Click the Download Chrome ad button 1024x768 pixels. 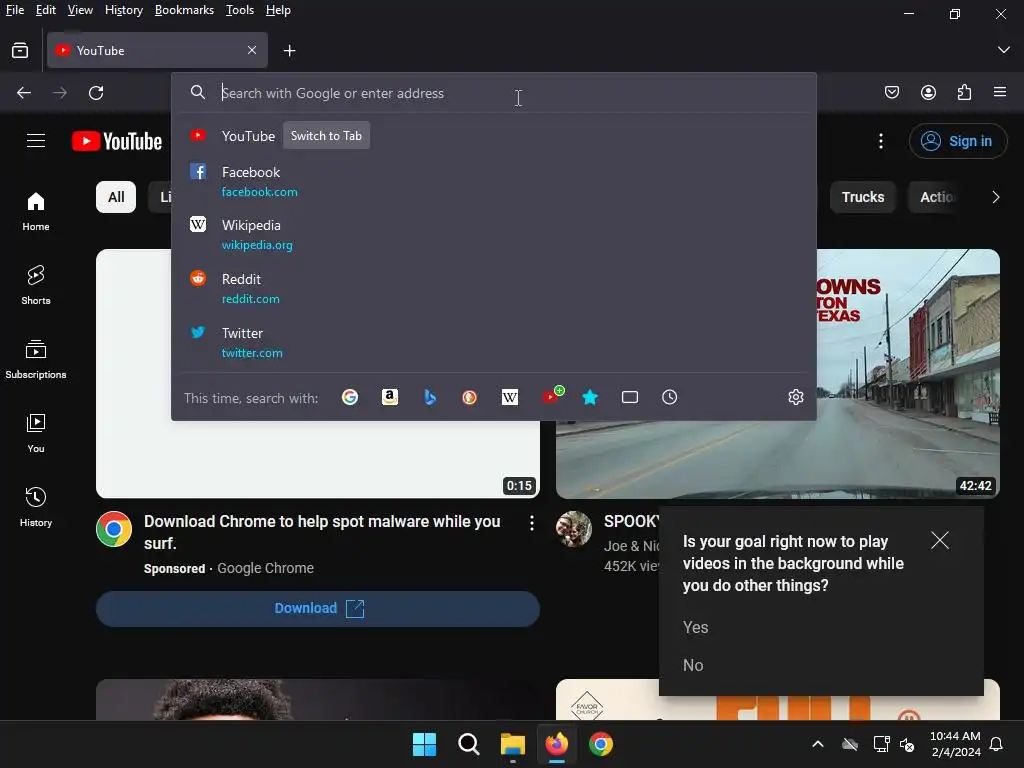318,609
